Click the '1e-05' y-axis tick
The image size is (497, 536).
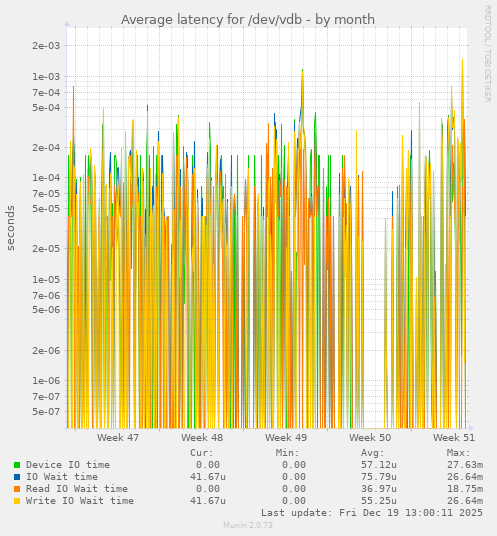tap(46, 280)
